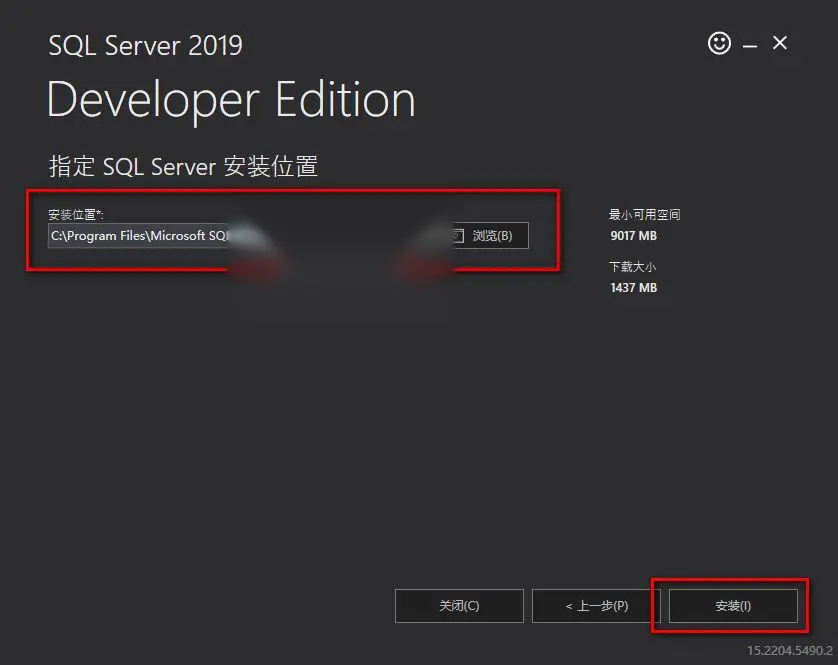Click the 最小可用空间 label

(645, 214)
